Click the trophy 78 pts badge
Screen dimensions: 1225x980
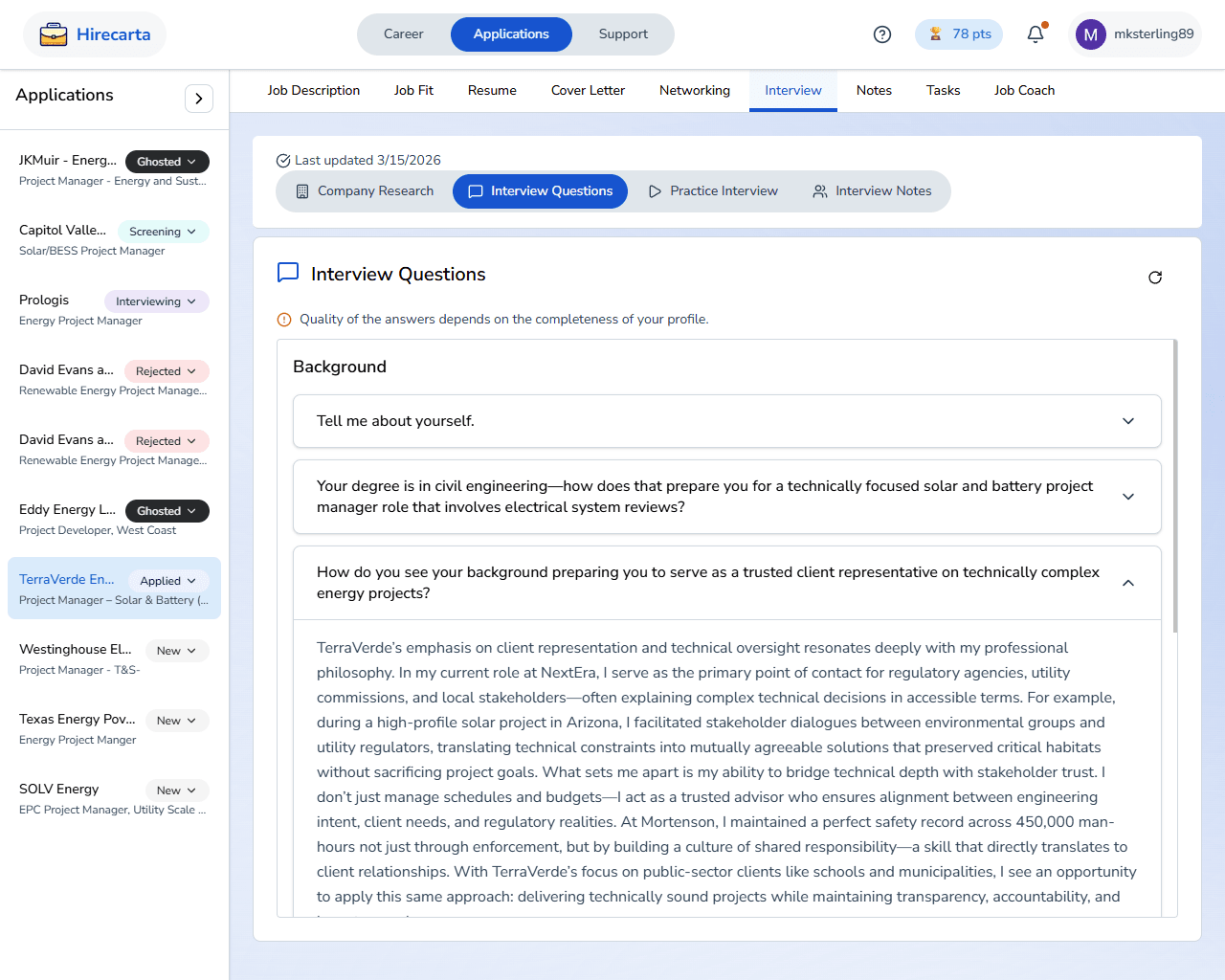click(x=959, y=34)
